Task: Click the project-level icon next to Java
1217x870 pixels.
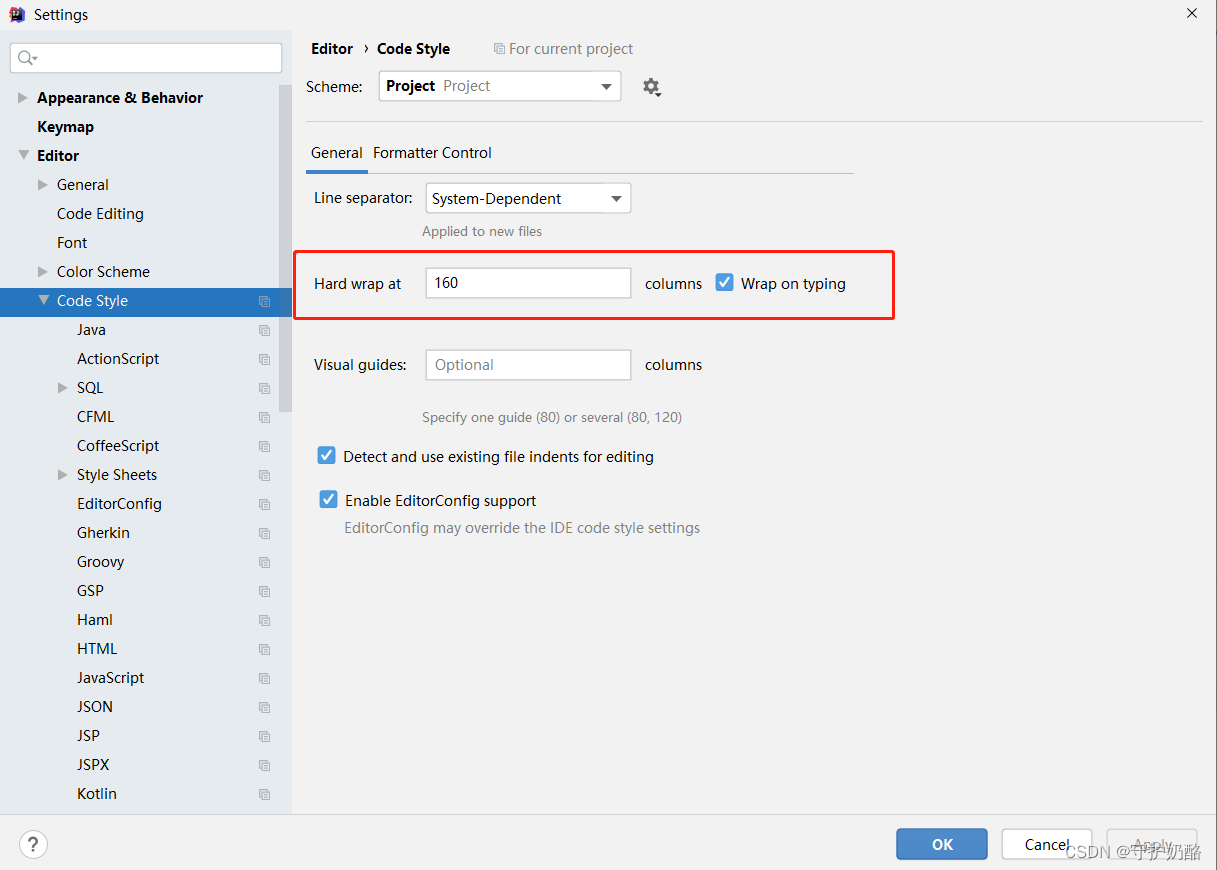Action: click(264, 330)
